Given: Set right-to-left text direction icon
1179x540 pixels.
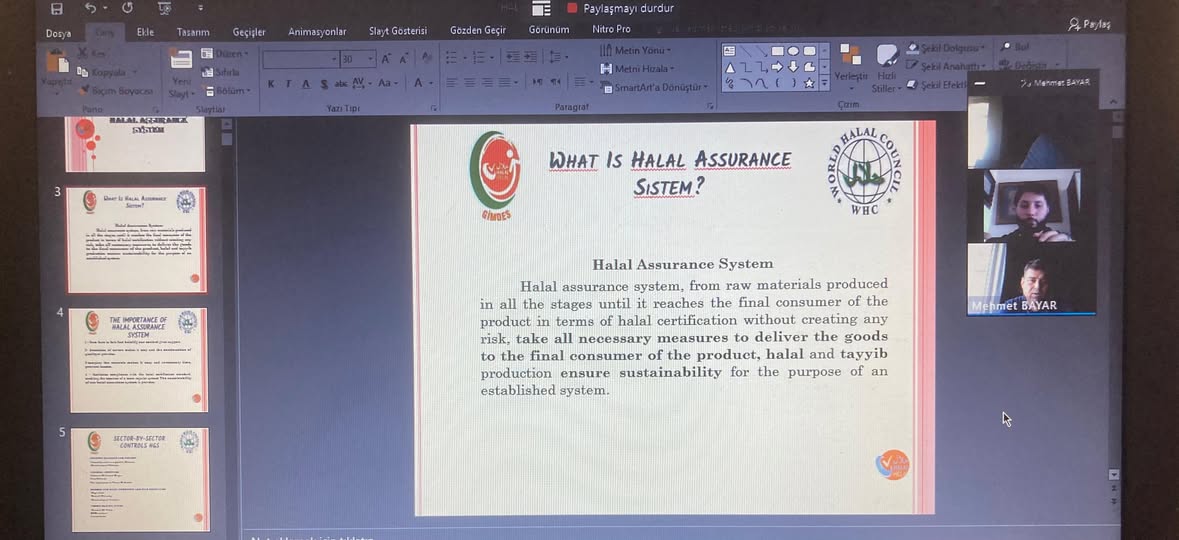Looking at the screenshot, I should (556, 82).
